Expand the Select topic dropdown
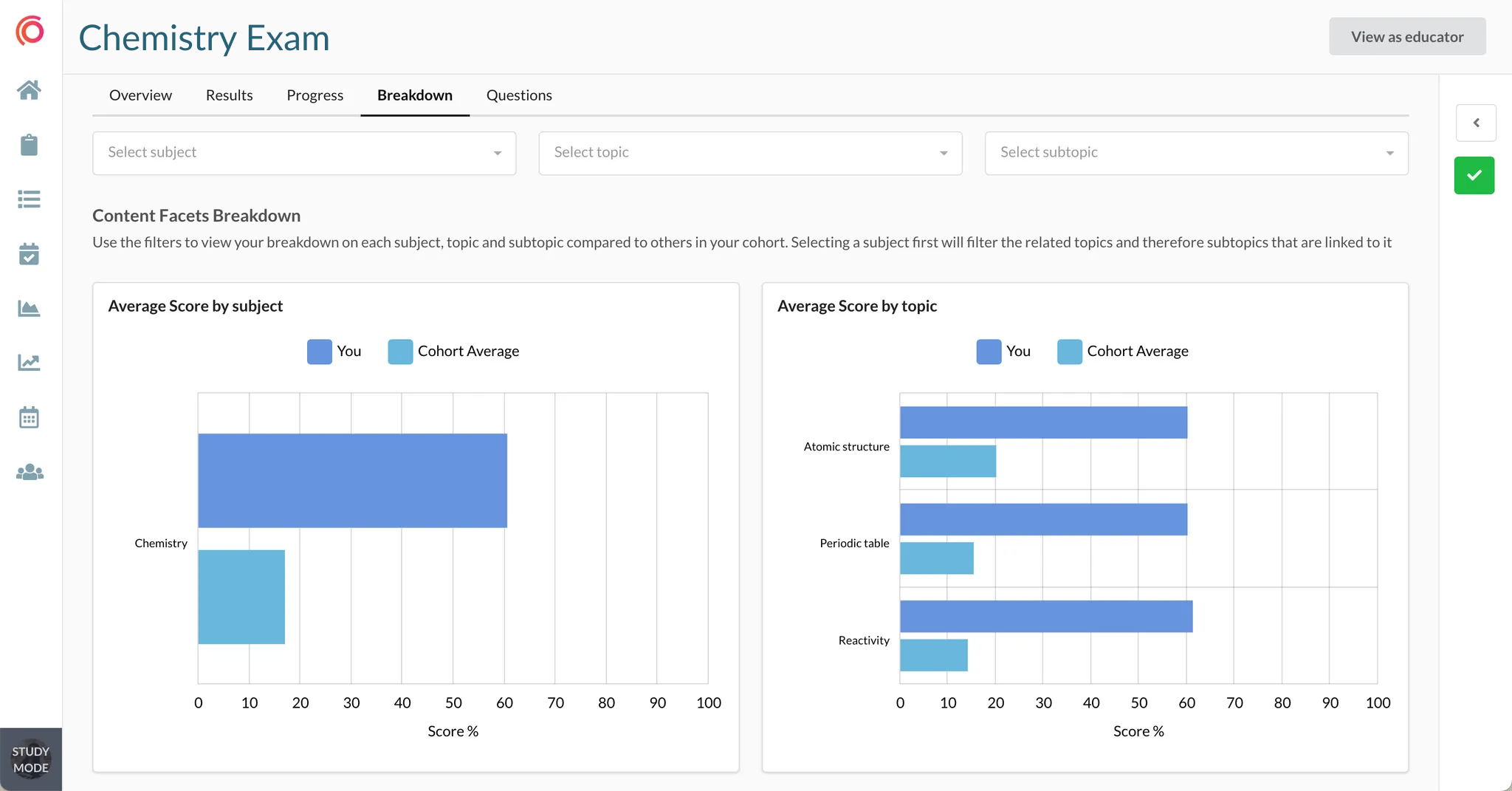1512x791 pixels. pyautogui.click(x=750, y=153)
